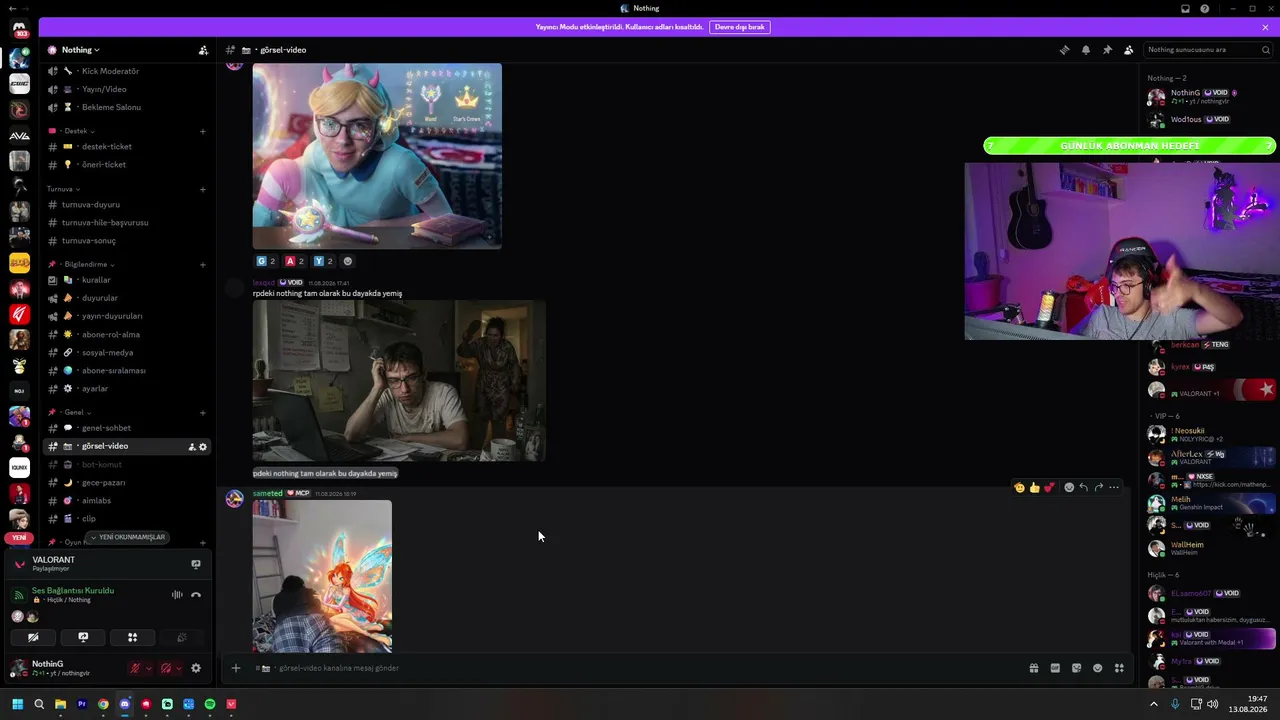This screenshot has width=1280, height=720.
Task: Focus the görsel-video message input
Action: pyautogui.click(x=640, y=668)
